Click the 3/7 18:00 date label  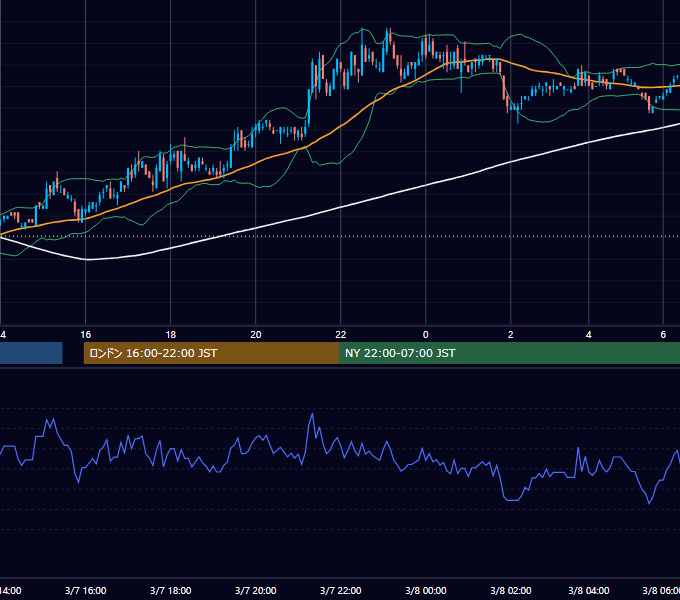click(170, 590)
